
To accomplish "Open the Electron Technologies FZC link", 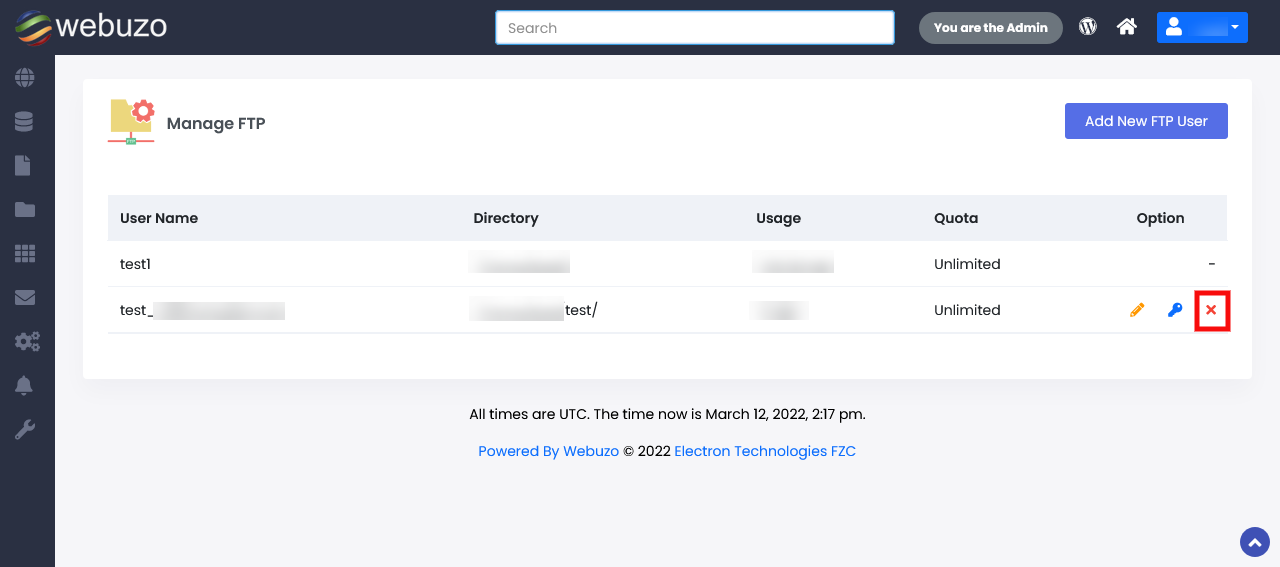I will (765, 451).
